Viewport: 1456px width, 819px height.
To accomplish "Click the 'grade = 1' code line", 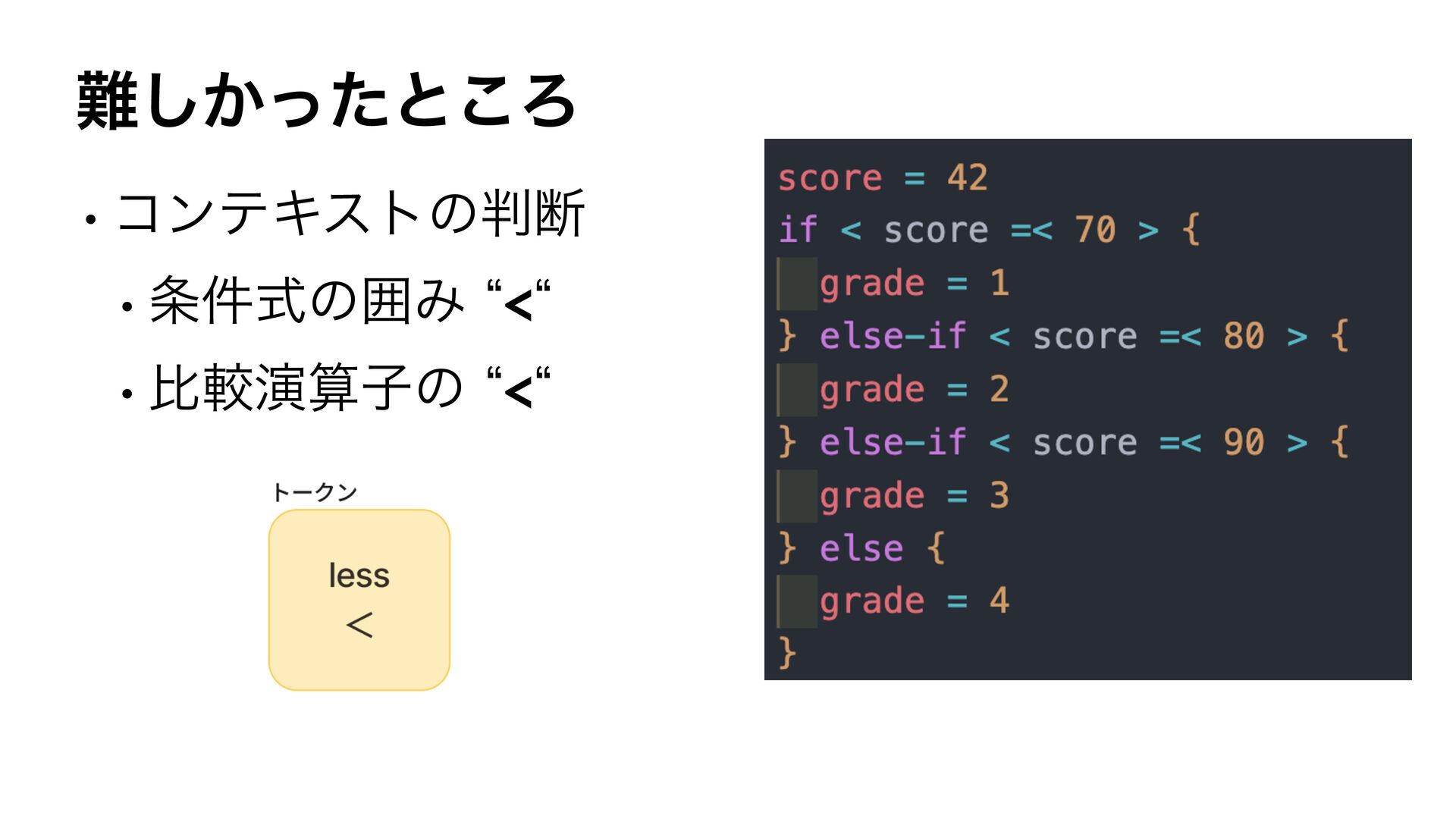I will click(914, 284).
